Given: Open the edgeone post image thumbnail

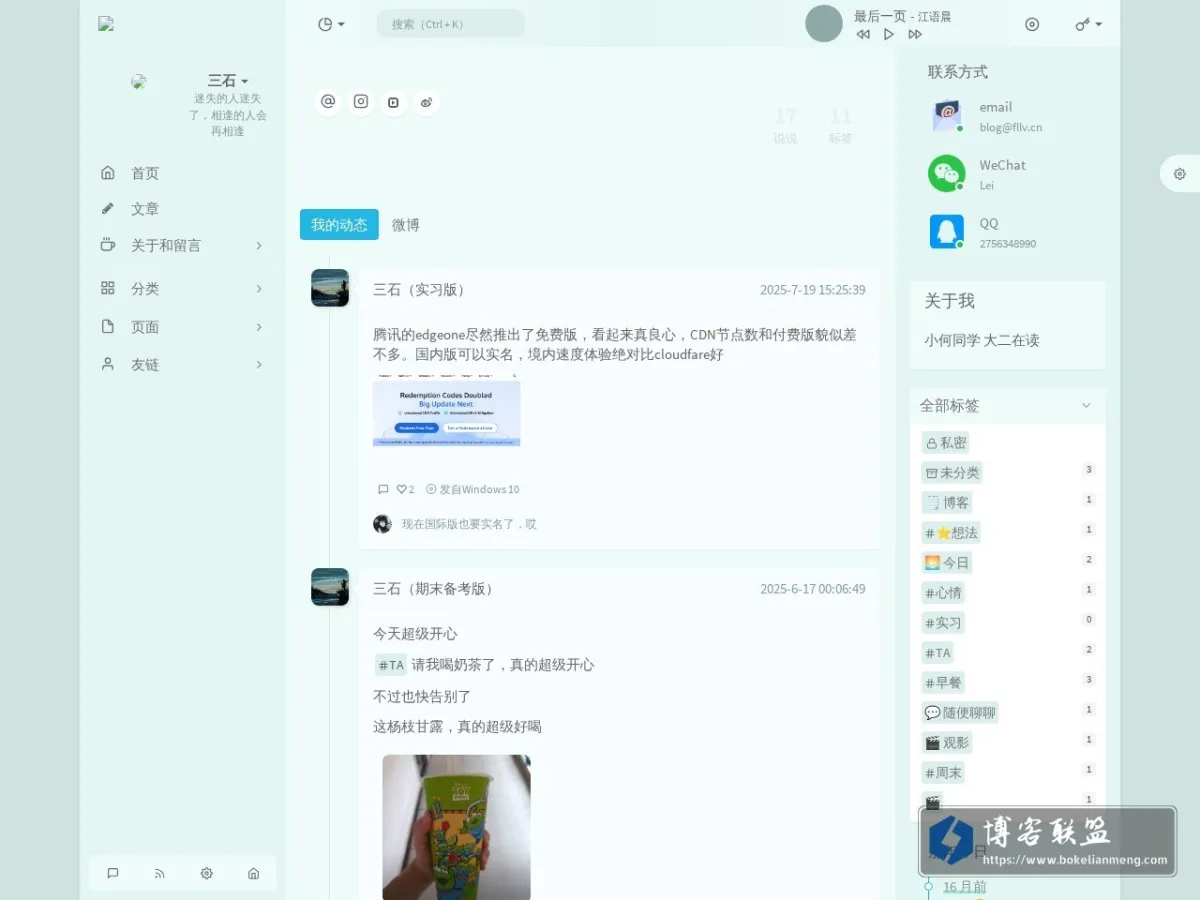Looking at the screenshot, I should click(x=447, y=411).
